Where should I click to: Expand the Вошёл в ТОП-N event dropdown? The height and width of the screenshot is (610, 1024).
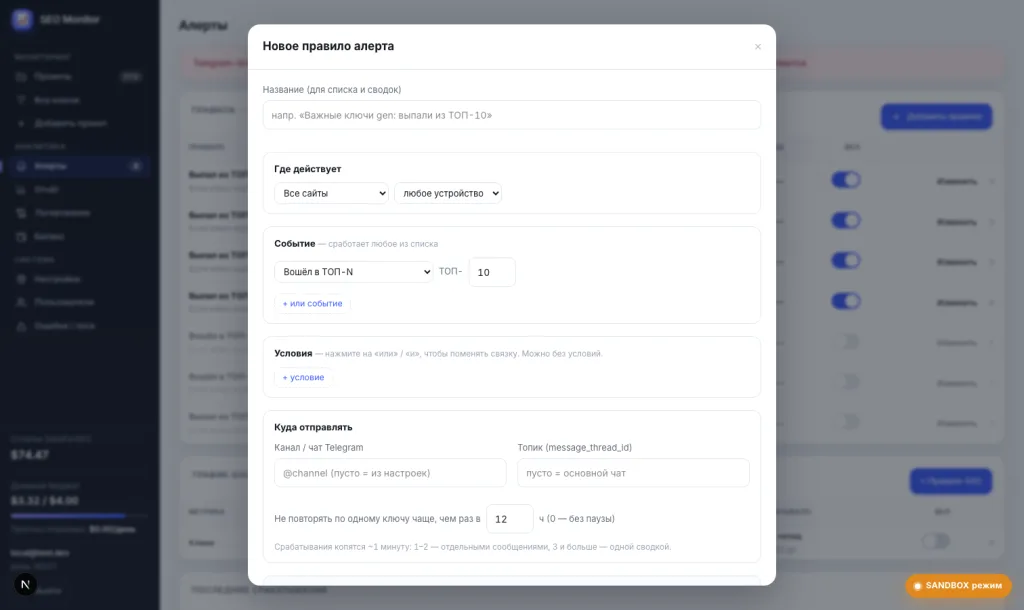(353, 272)
